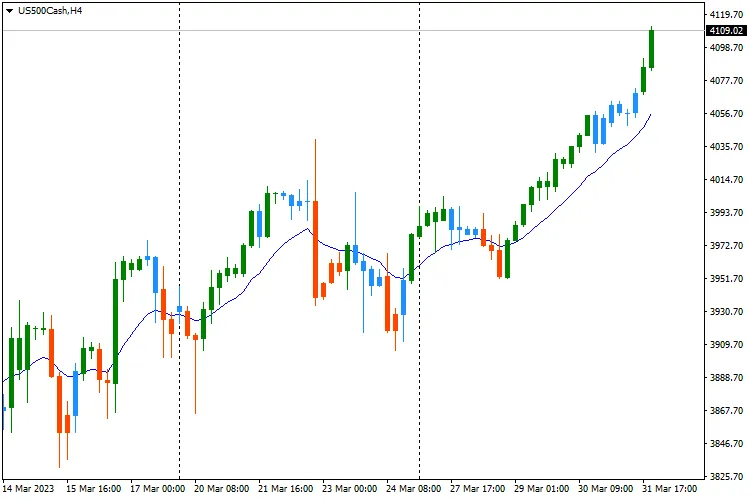Select the 3888.70 price scale label
The height and width of the screenshot is (500, 750).
point(724,378)
